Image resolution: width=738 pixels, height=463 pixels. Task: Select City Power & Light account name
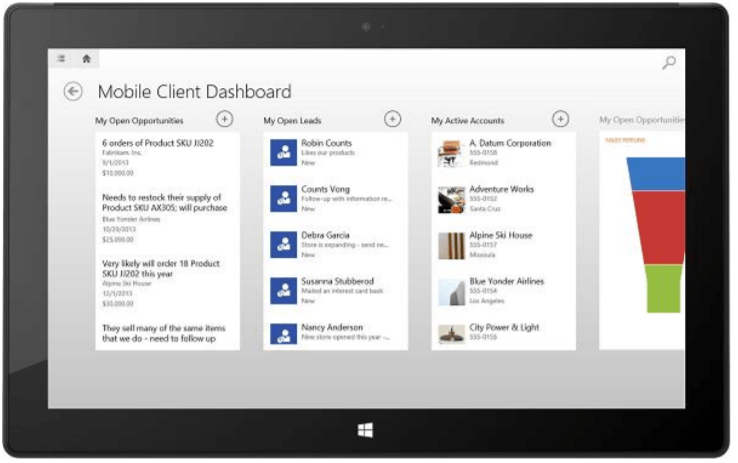[504, 327]
